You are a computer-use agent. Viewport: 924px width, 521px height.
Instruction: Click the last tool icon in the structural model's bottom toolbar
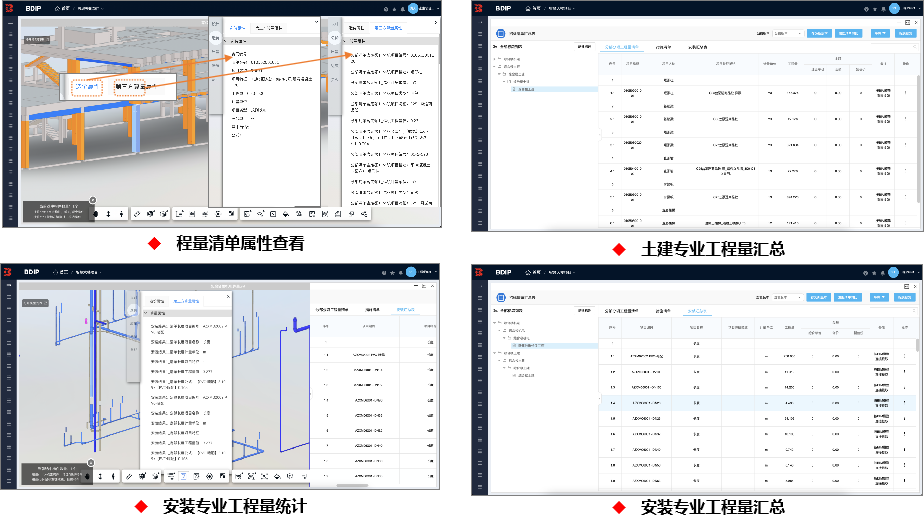[x=365, y=214]
